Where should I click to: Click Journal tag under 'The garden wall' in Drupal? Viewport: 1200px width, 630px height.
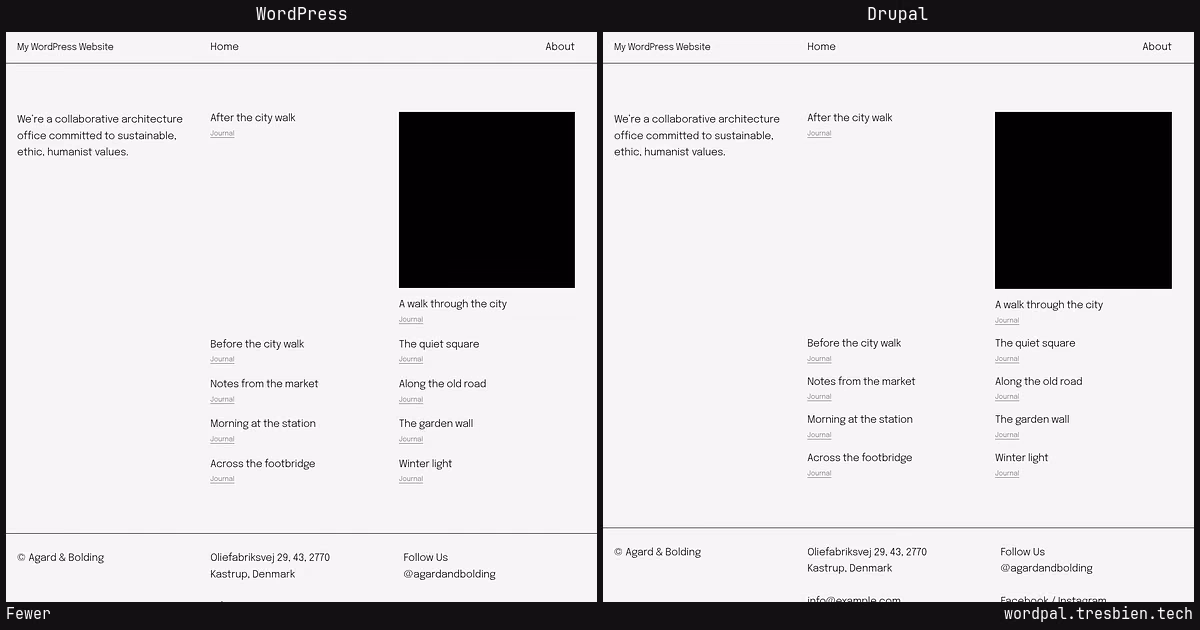pos(1007,435)
